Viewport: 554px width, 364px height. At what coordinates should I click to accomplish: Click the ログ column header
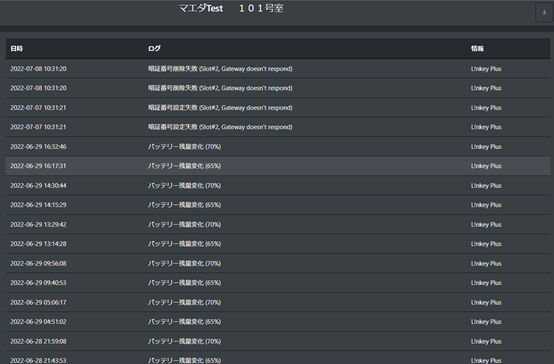[154, 48]
